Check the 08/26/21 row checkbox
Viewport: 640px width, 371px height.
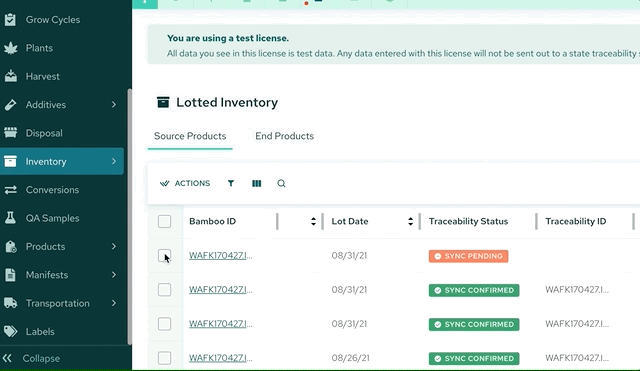[164, 358]
